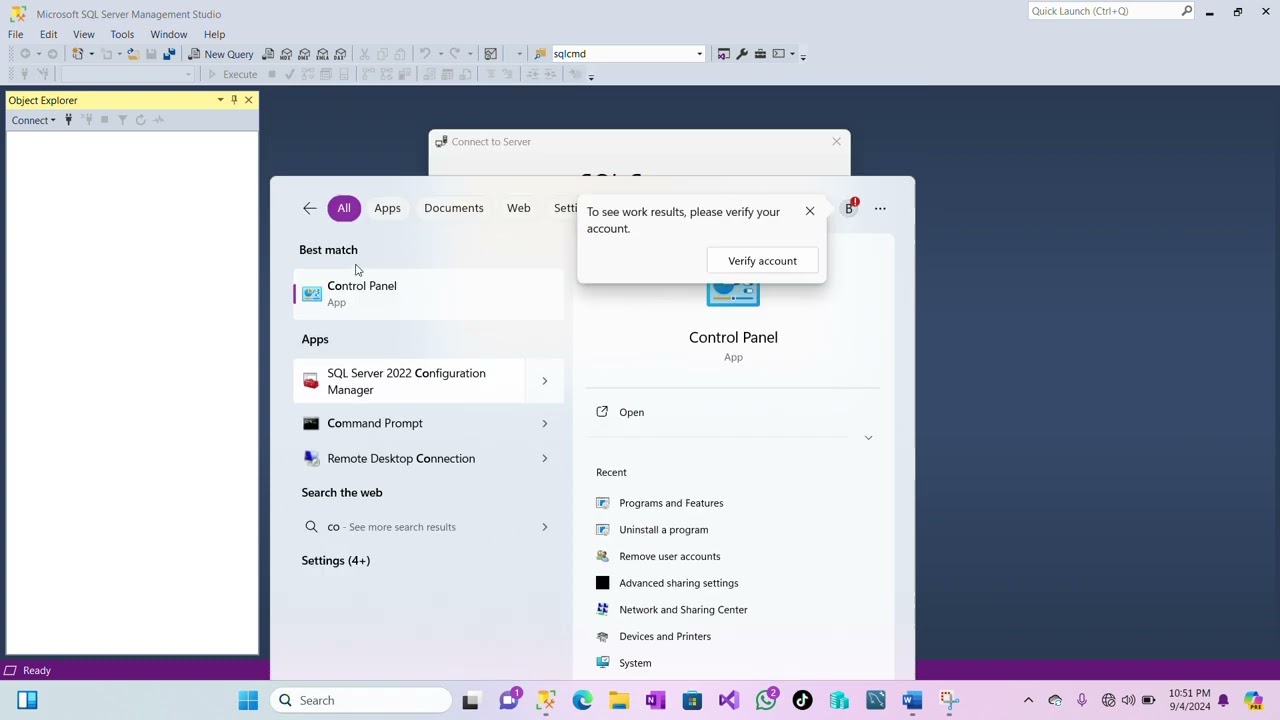The width and height of the screenshot is (1280, 720).
Task: Select the Web search filter tab
Action: point(518,208)
